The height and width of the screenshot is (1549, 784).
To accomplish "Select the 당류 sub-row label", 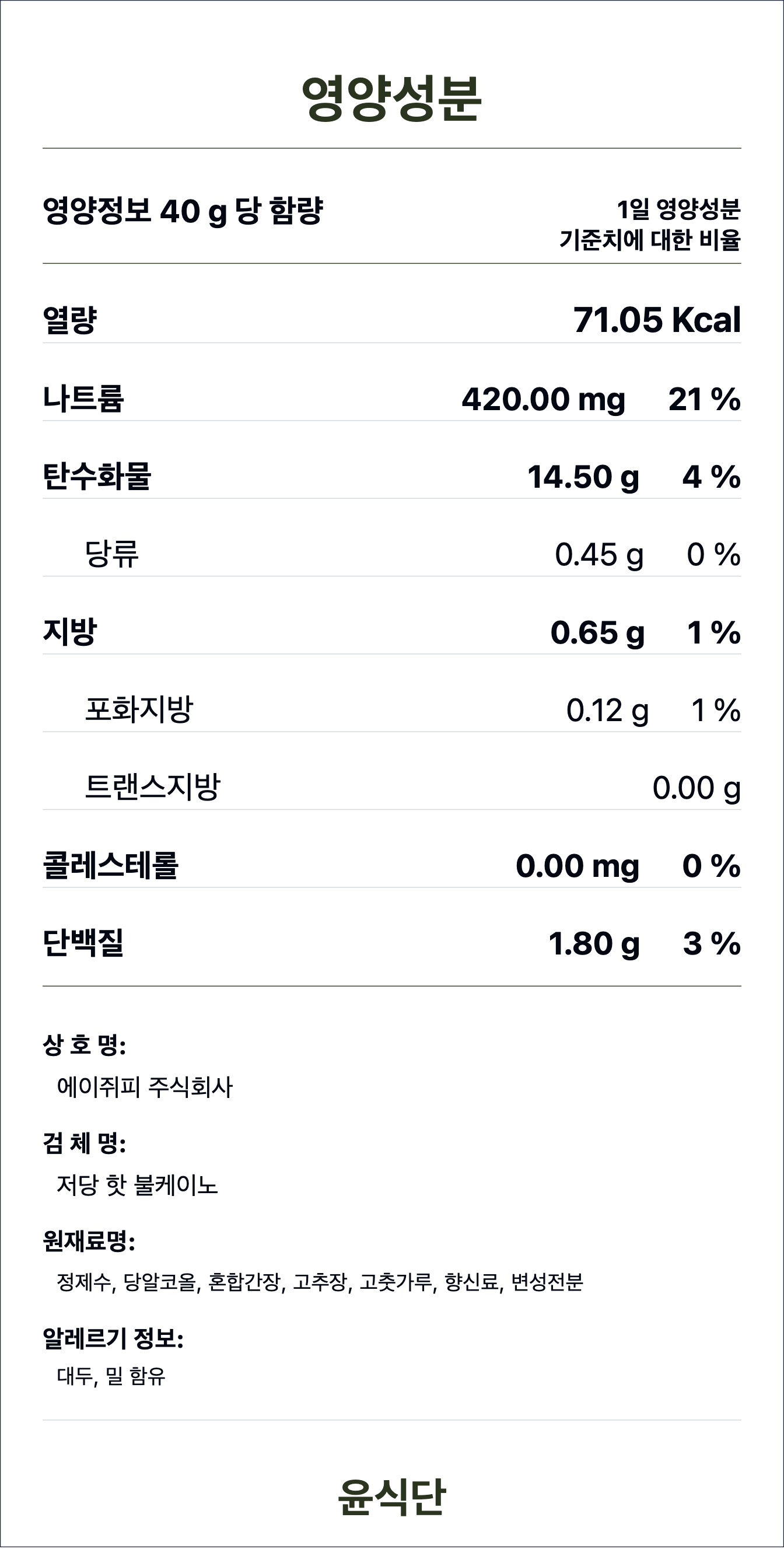I will point(112,554).
